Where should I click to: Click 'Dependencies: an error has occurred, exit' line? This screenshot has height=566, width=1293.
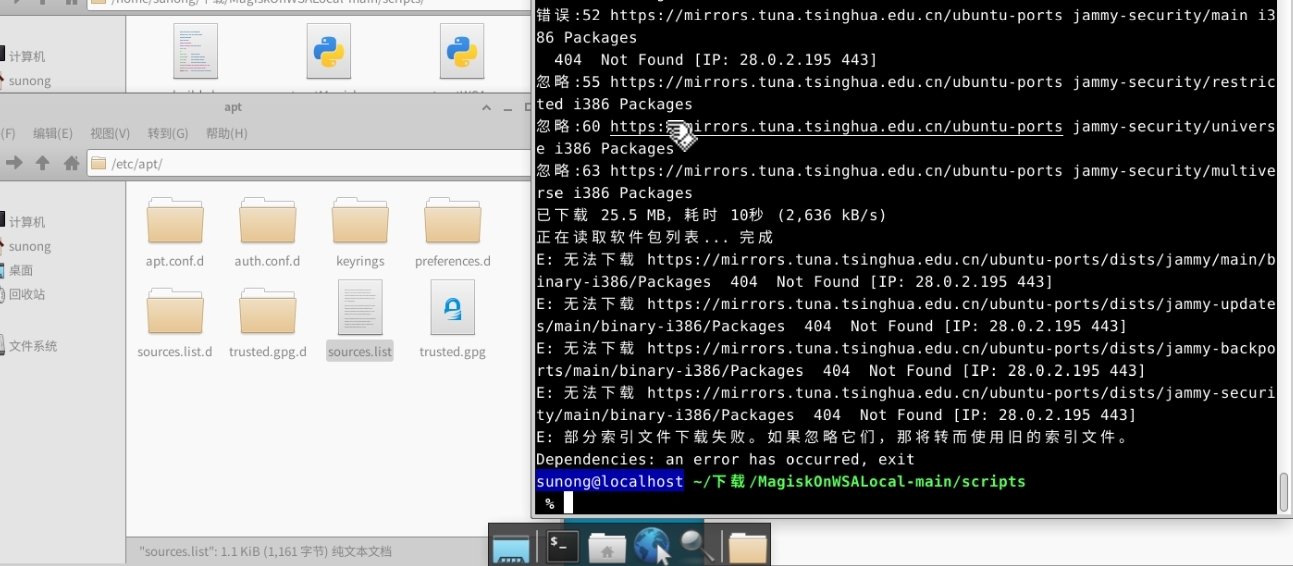coord(725,459)
